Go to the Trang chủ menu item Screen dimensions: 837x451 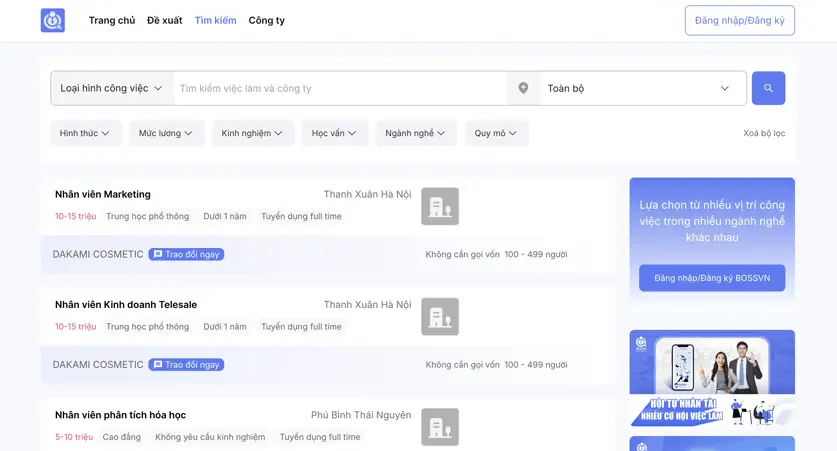click(112, 20)
